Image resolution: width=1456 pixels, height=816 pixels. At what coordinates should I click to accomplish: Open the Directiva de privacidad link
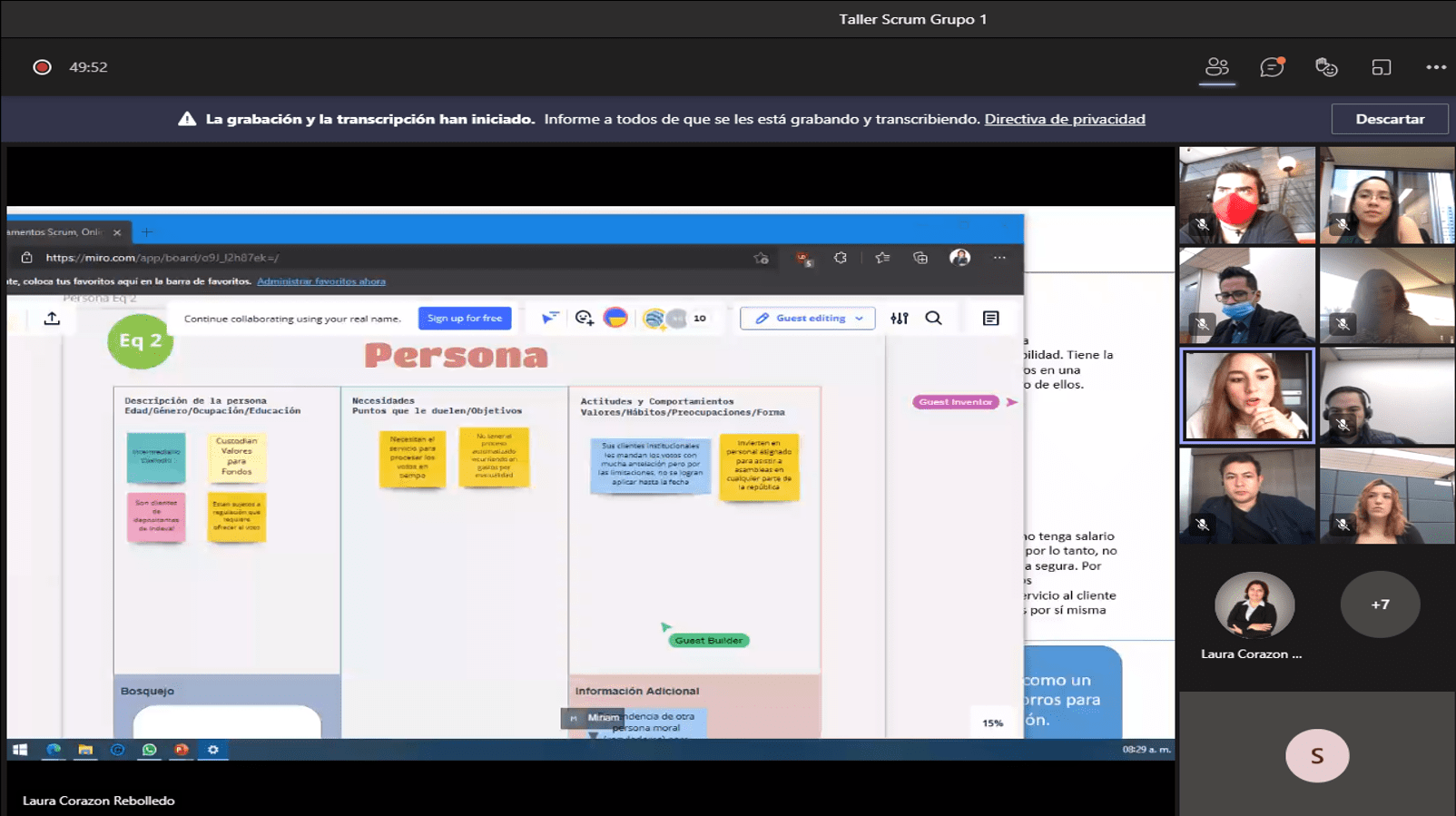coord(1064,119)
